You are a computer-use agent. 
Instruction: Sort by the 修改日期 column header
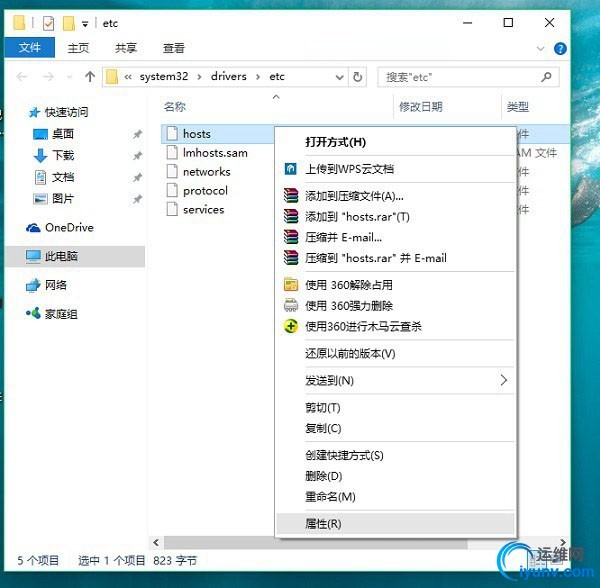tap(421, 107)
